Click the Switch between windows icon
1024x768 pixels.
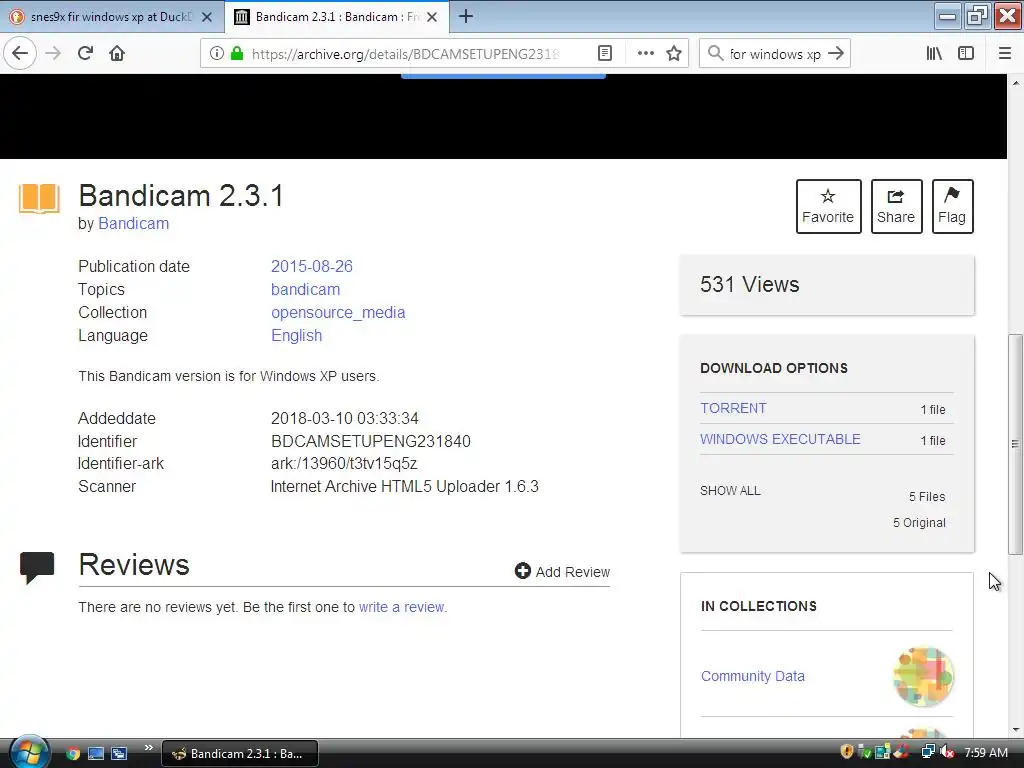click(119, 754)
